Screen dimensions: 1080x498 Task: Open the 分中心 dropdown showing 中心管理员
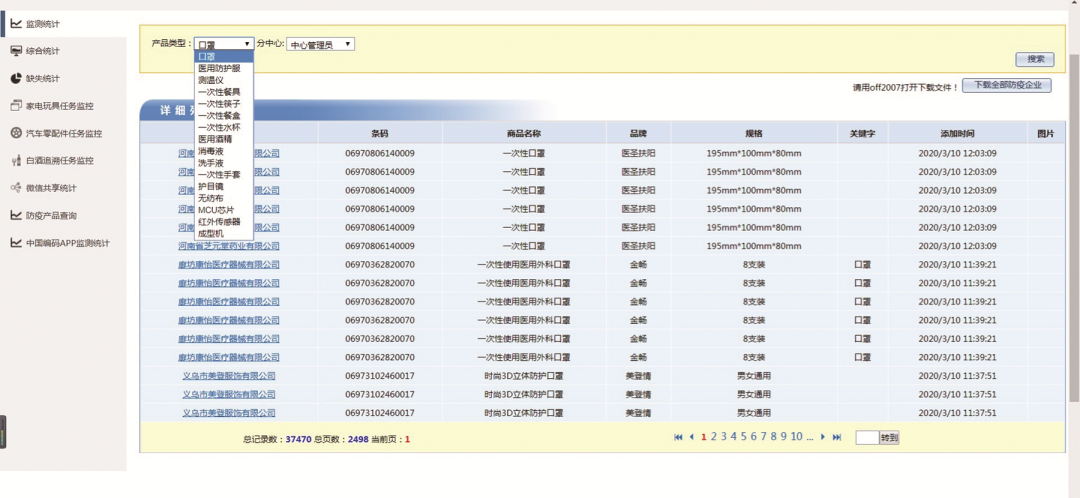point(320,44)
